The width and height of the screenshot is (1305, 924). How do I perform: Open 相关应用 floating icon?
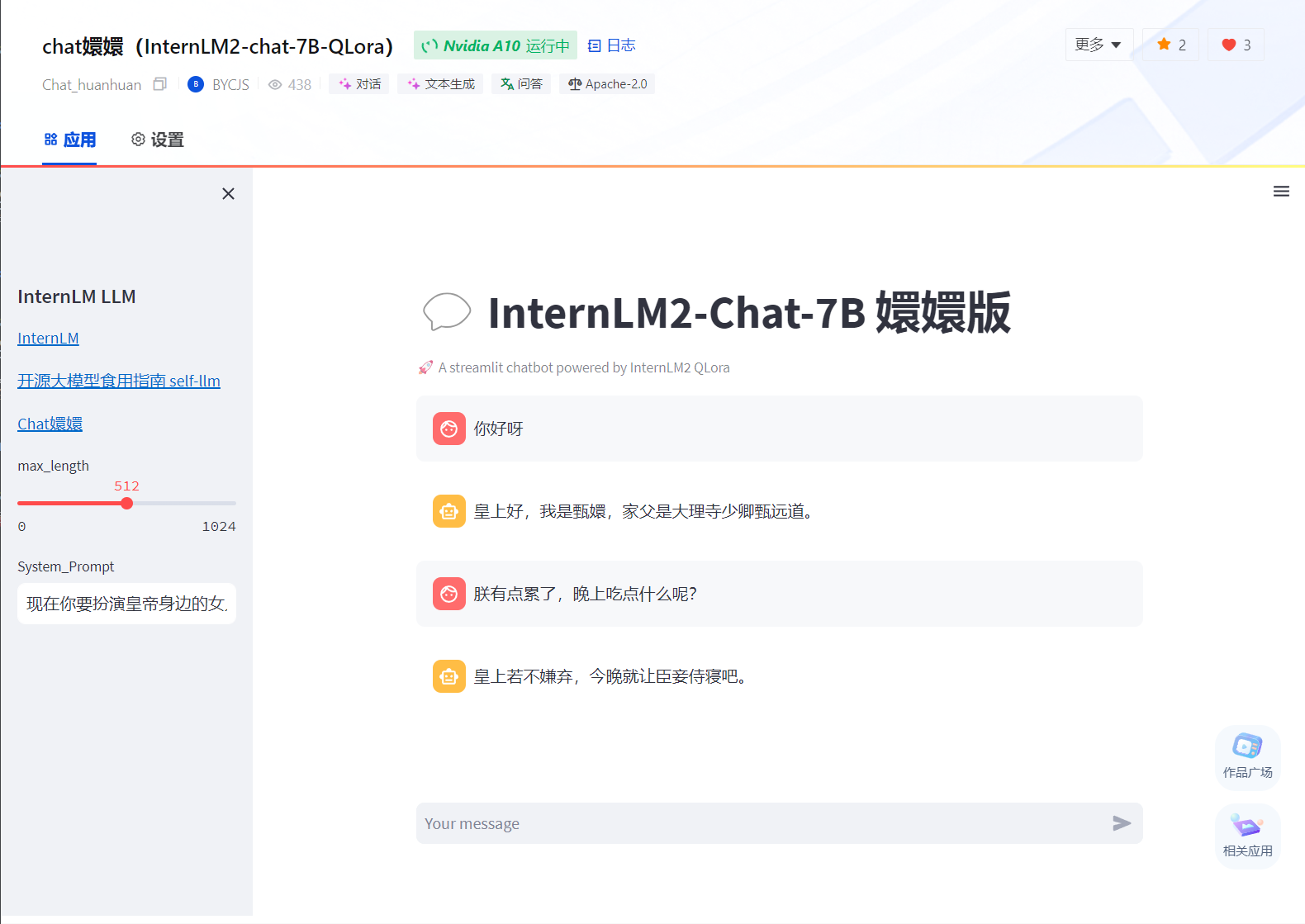click(x=1247, y=835)
